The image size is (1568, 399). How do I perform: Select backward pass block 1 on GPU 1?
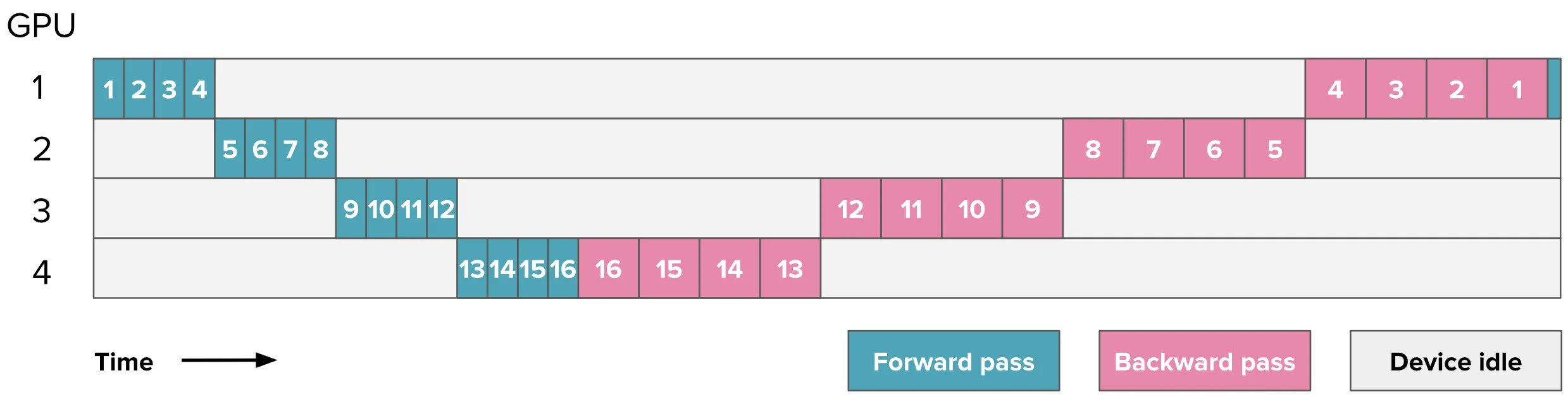[1517, 89]
